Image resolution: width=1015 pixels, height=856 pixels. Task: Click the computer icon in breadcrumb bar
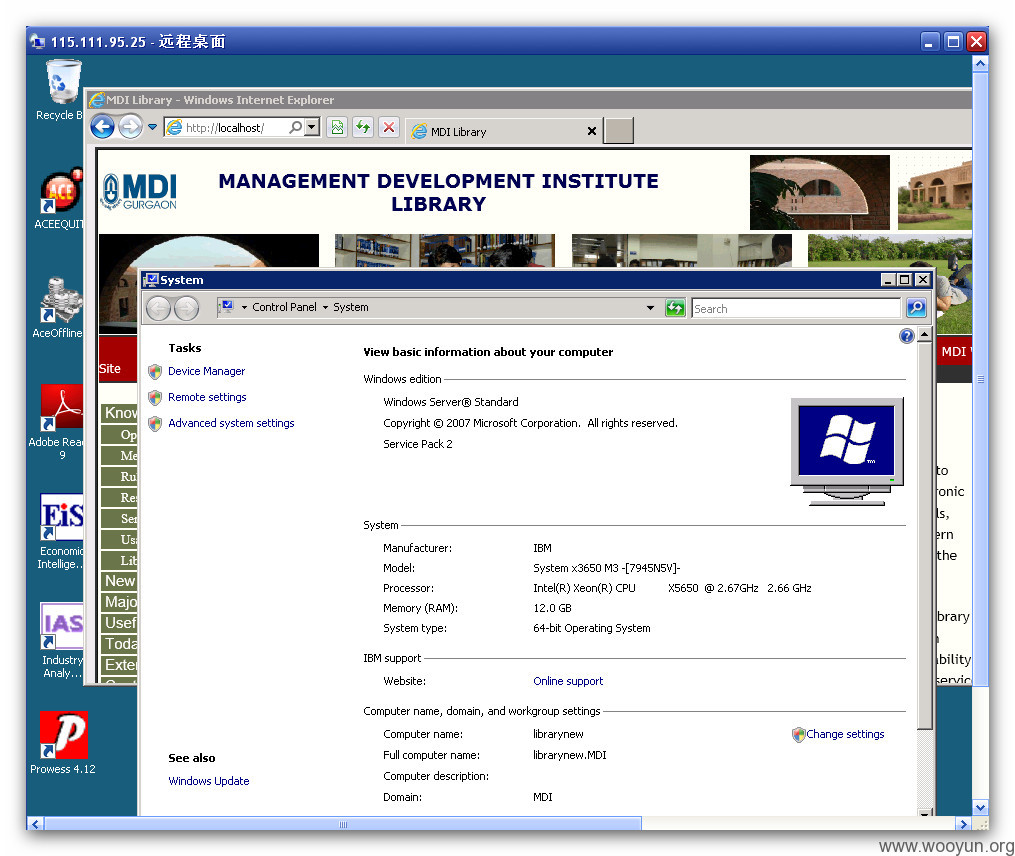click(x=227, y=306)
